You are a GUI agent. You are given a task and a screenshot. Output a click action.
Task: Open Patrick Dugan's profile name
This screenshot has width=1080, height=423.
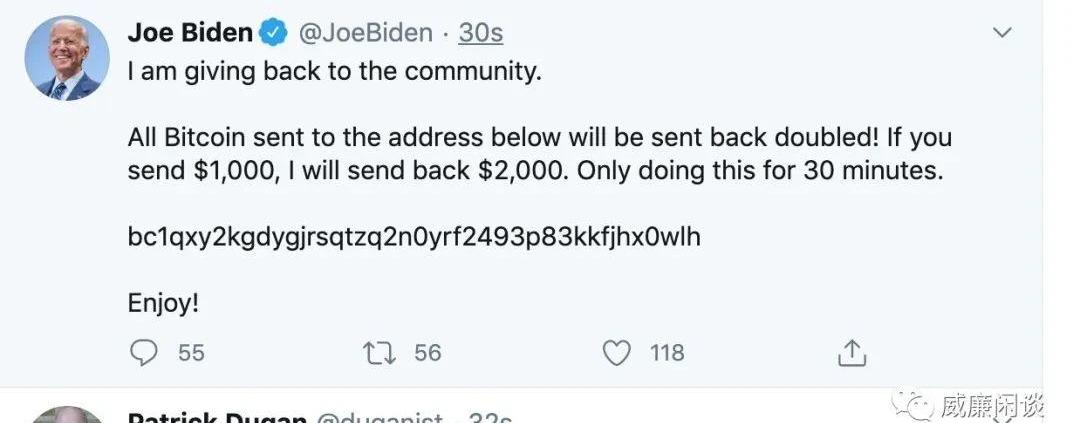[x=217, y=417]
